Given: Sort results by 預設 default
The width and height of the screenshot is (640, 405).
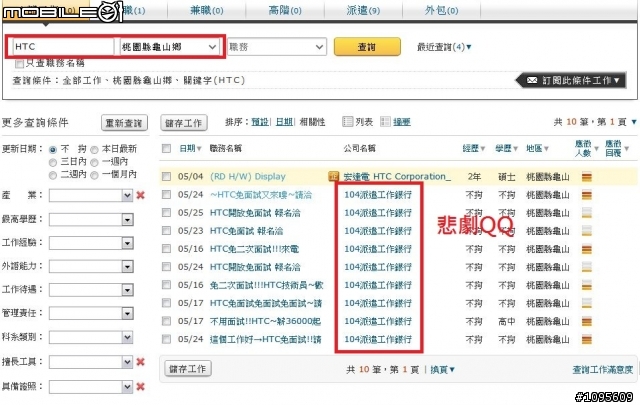Looking at the screenshot, I should (260, 122).
